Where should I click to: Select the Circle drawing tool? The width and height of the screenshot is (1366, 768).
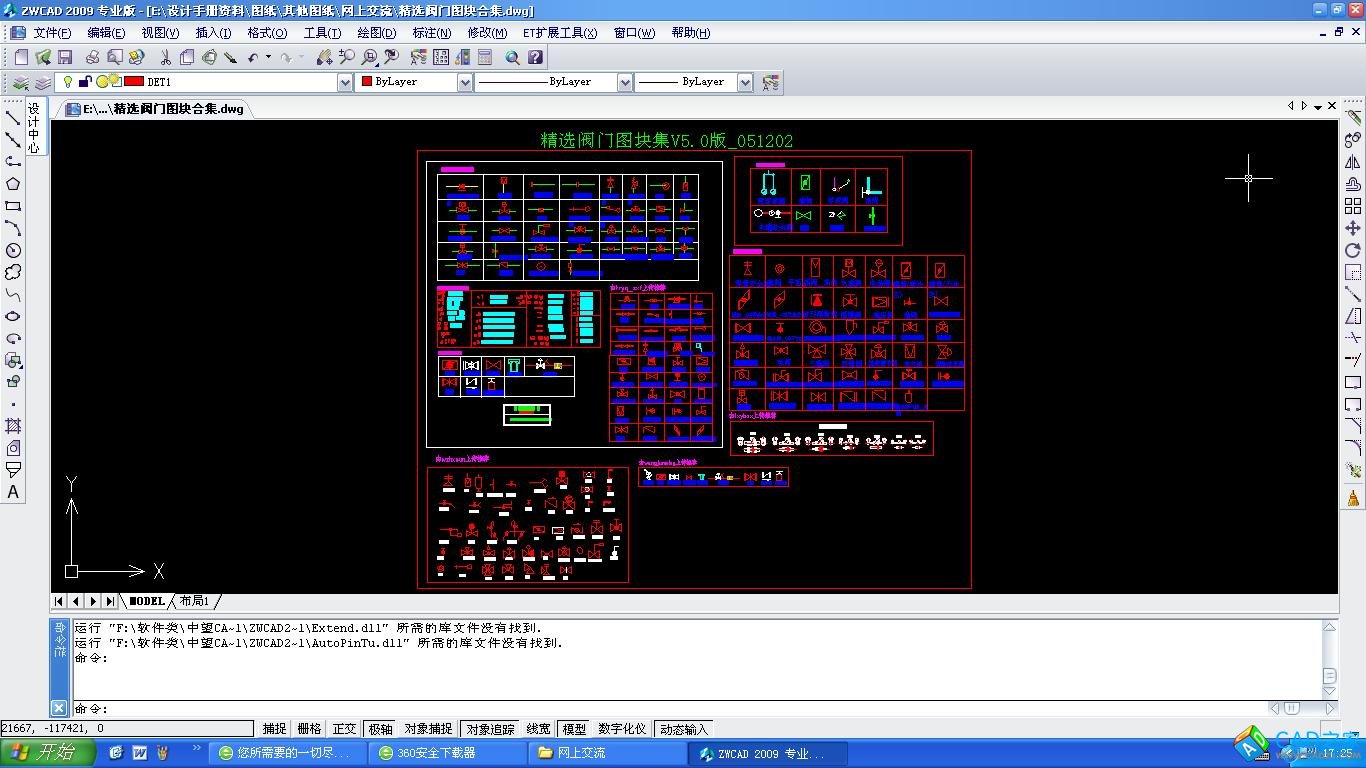coord(13,250)
